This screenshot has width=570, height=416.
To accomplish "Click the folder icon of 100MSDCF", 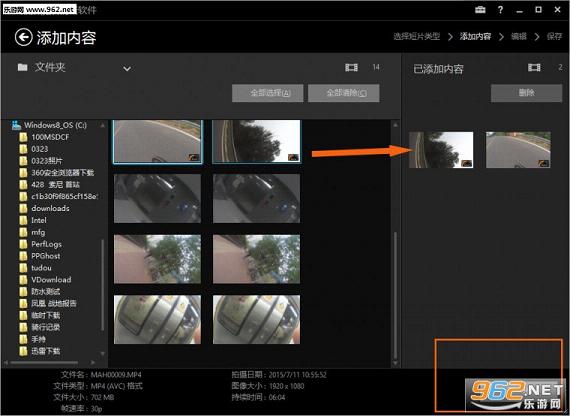I will pyautogui.click(x=24, y=137).
